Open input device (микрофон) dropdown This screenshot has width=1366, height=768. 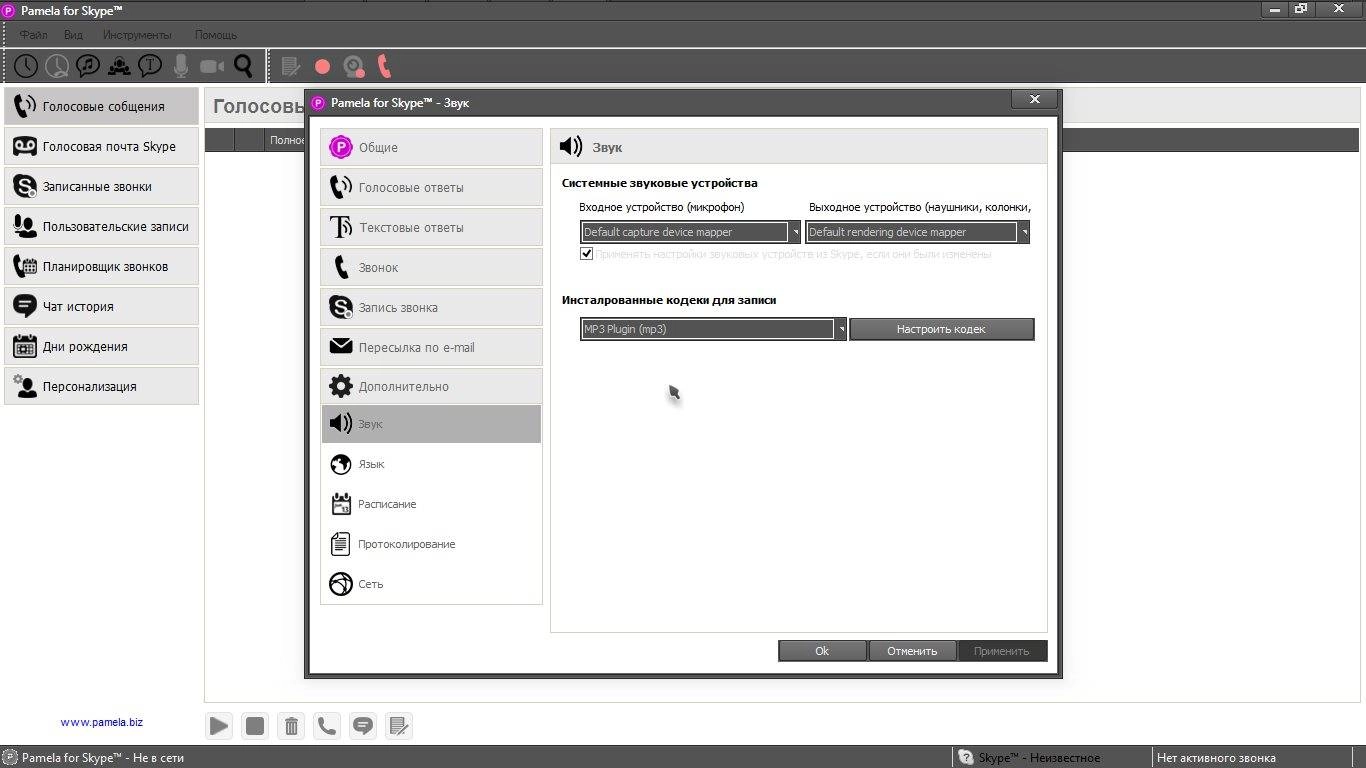(690, 232)
